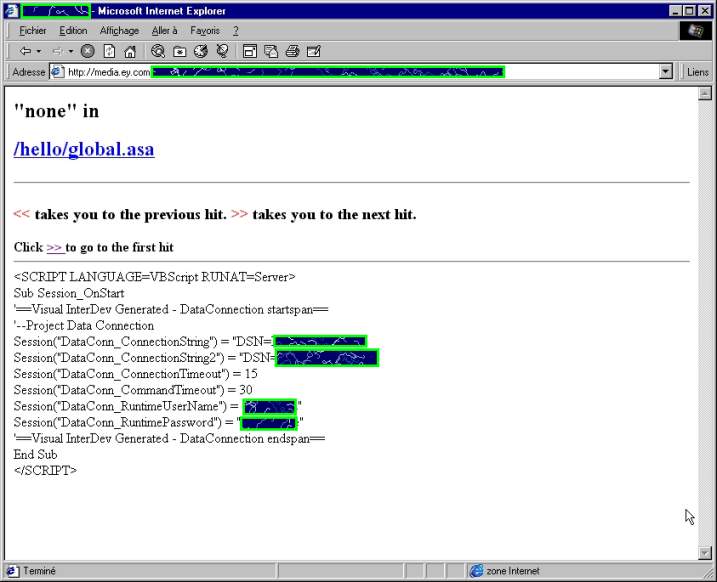Screen dimensions: 717x582
Task: Open the Favoris menu
Action: click(x=205, y=31)
